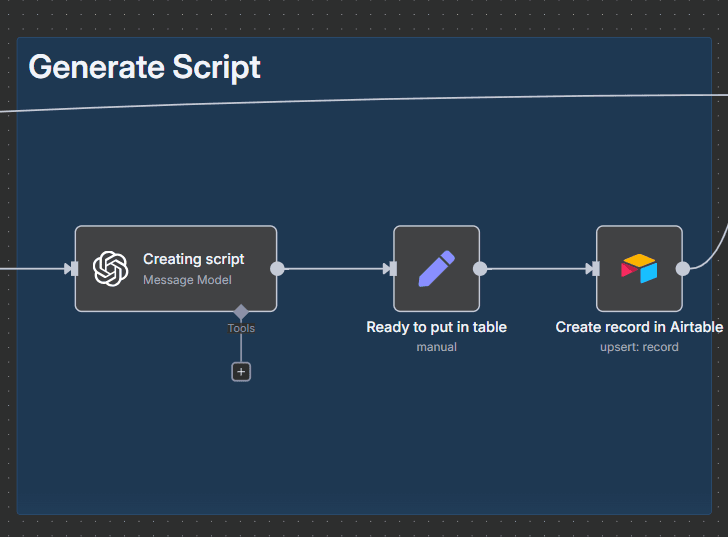Click input handle of pencil Edit node
This screenshot has width=728, height=537.
391,268
